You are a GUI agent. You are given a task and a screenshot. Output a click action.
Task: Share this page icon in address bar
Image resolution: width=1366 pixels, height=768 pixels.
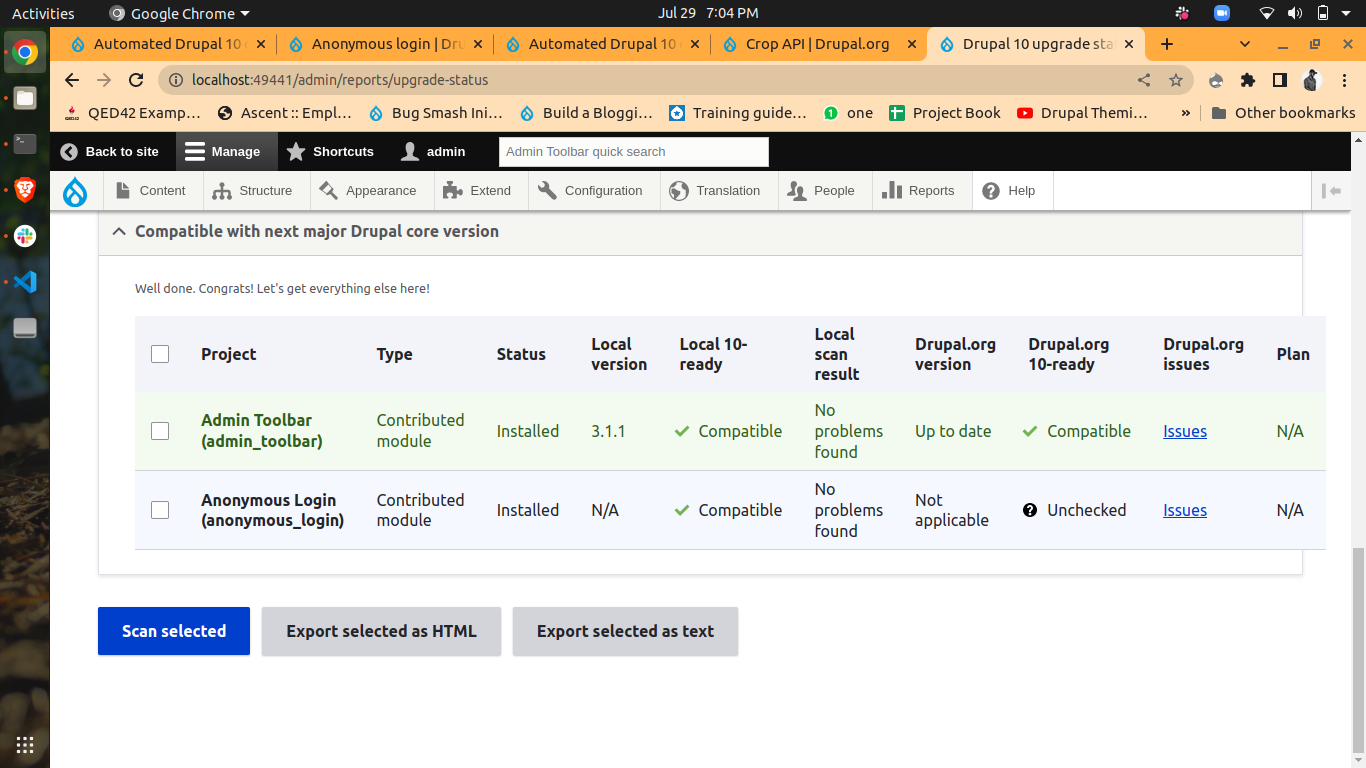point(1144,80)
